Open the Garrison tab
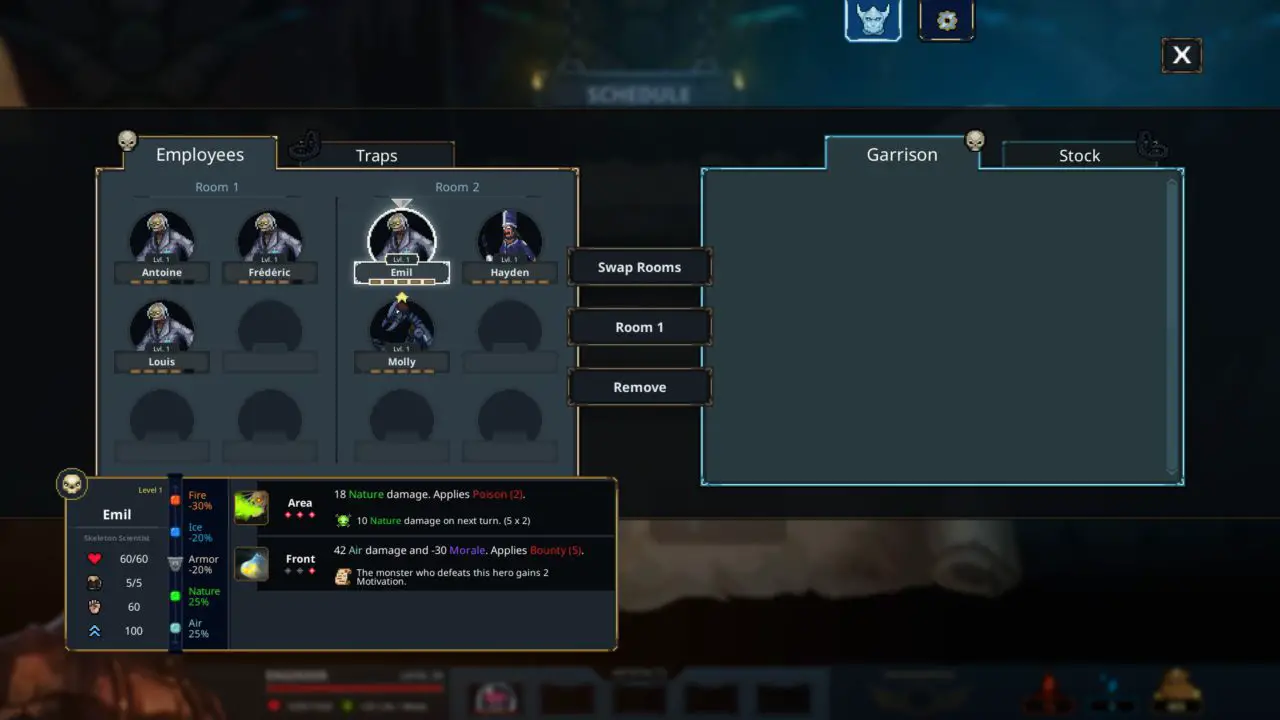The height and width of the screenshot is (720, 1280). pos(902,154)
